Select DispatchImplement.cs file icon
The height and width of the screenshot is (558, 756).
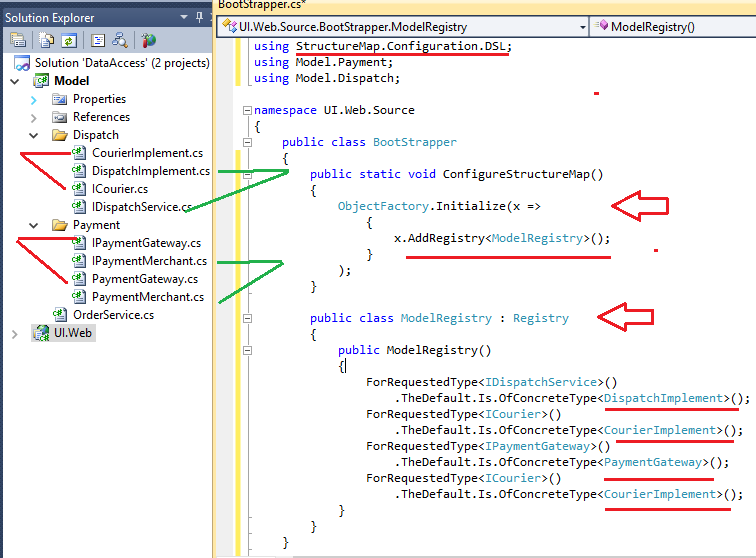[79, 171]
